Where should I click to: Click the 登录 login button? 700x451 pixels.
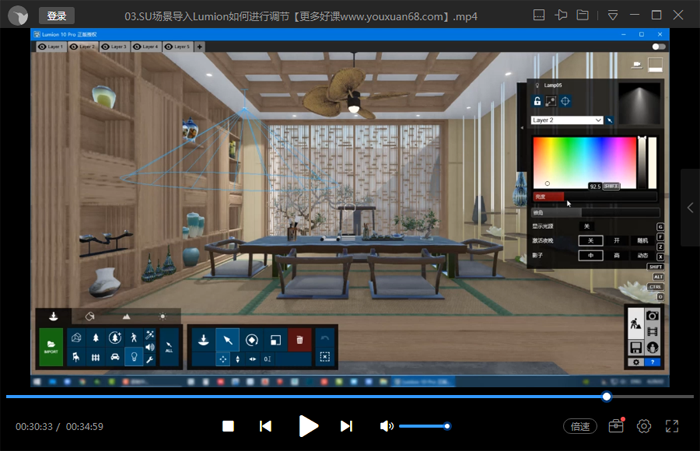point(56,16)
